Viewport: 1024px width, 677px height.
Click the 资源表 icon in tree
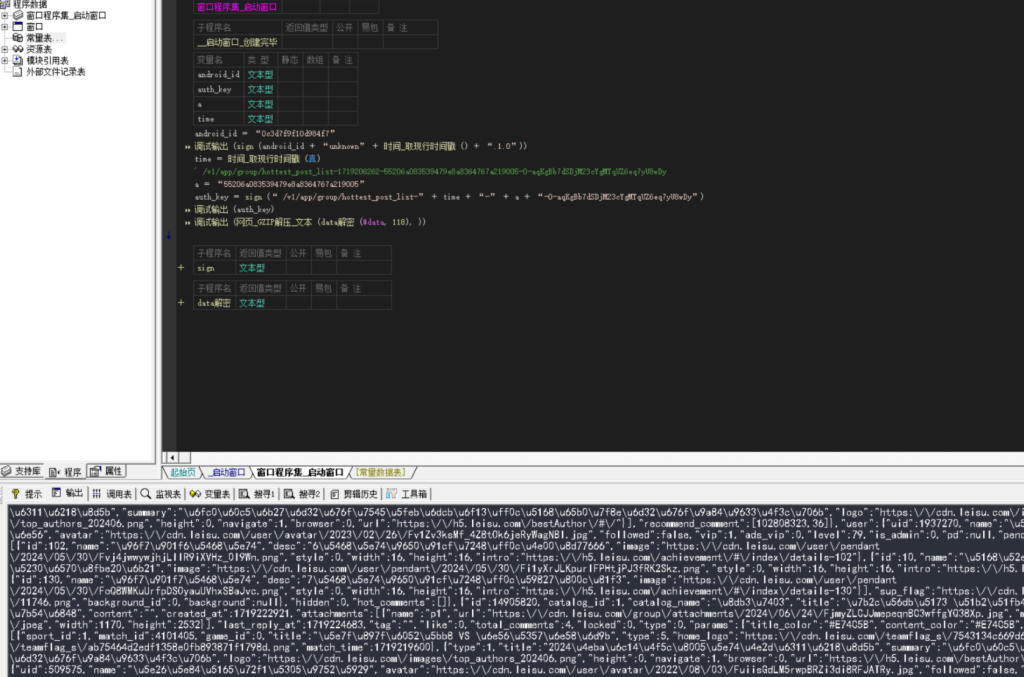18,49
